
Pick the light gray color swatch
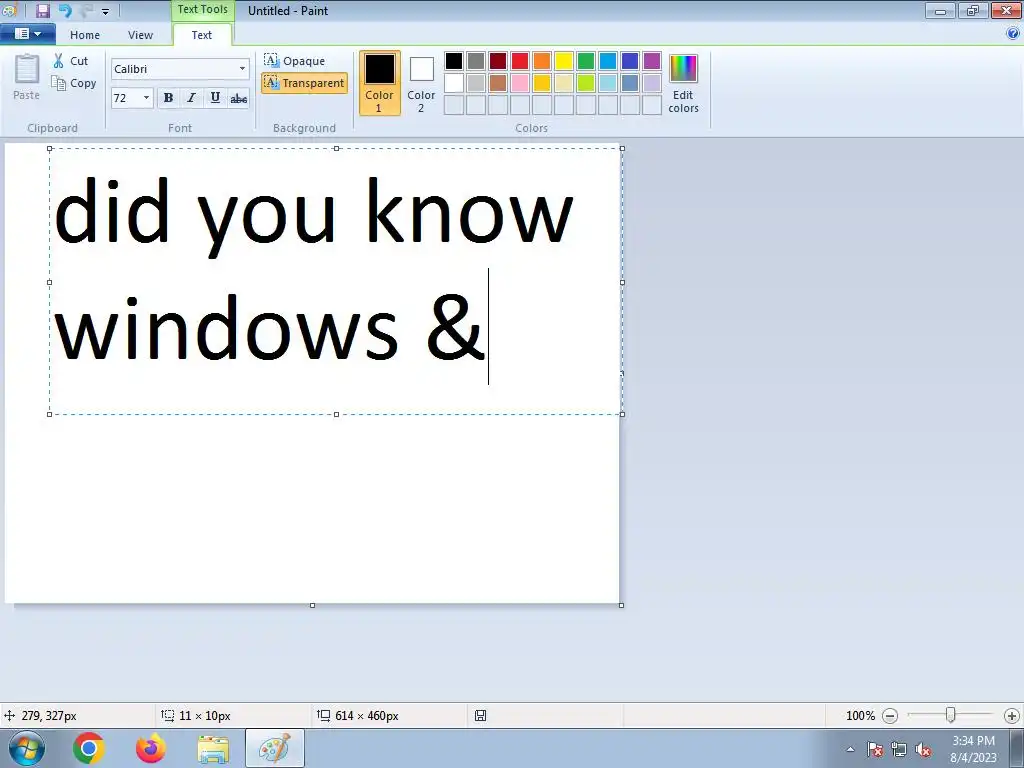click(x=476, y=83)
